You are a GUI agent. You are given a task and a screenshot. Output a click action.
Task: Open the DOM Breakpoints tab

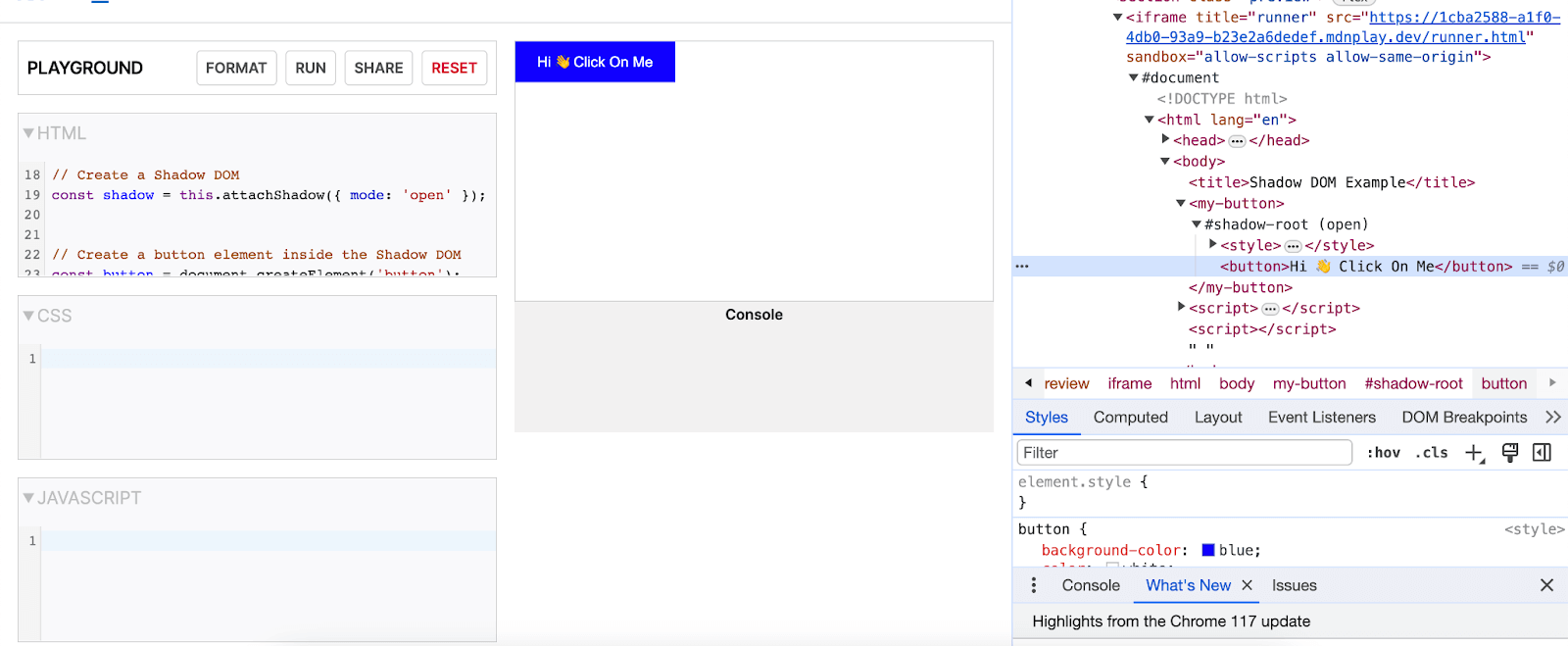point(1464,418)
